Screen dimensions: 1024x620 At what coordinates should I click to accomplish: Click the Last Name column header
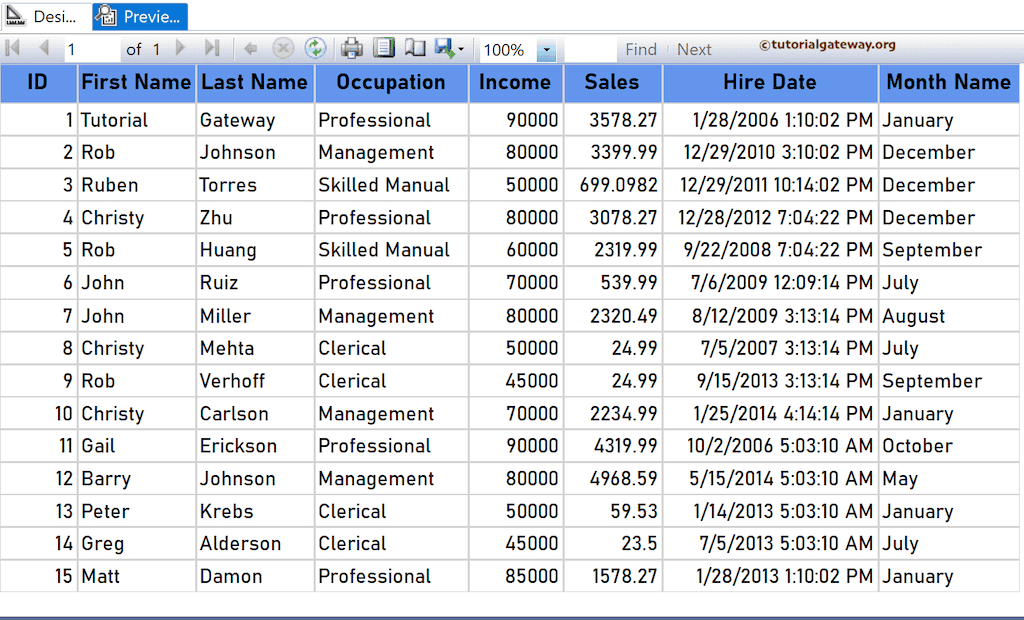[x=255, y=83]
